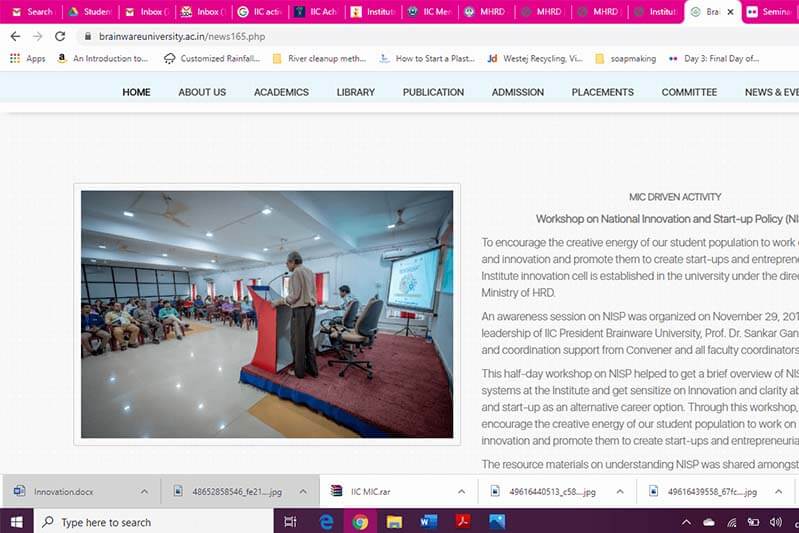Switch to the 'Search' Gmail tab

coord(33,11)
